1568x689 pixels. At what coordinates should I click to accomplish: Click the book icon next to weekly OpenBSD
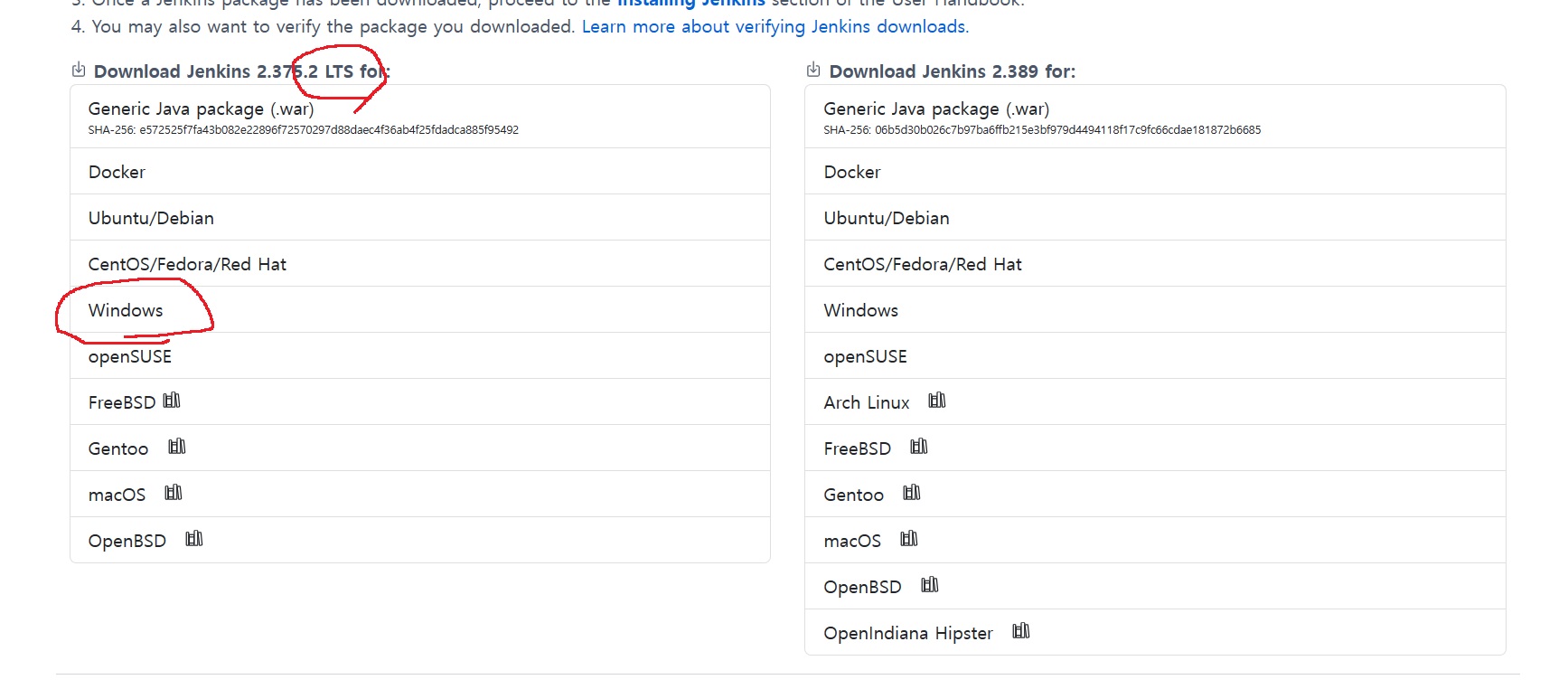click(930, 585)
